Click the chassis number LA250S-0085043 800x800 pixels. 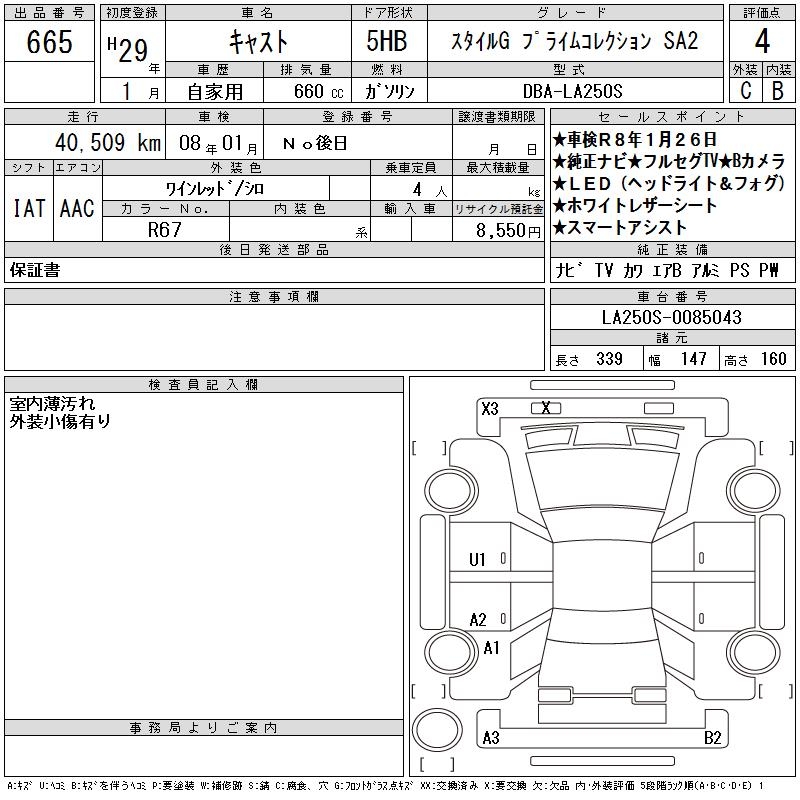pyautogui.click(x=672, y=318)
